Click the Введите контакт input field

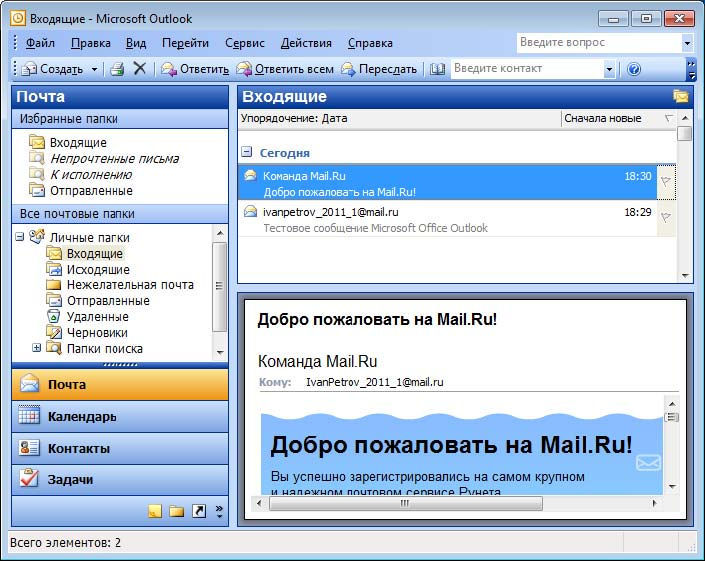[x=527, y=69]
